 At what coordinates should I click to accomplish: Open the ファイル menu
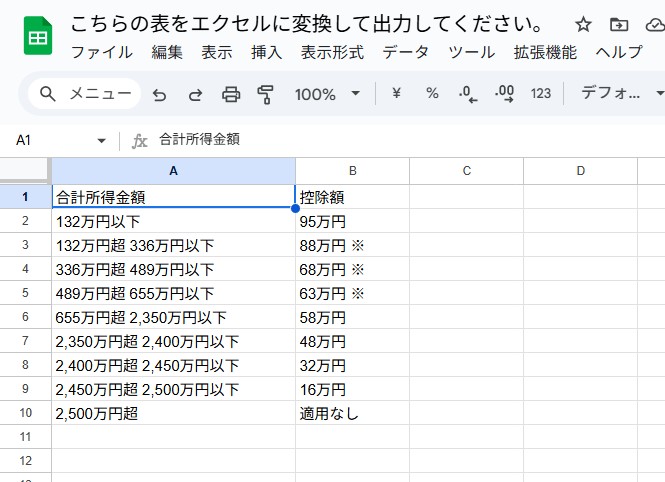[x=103, y=52]
